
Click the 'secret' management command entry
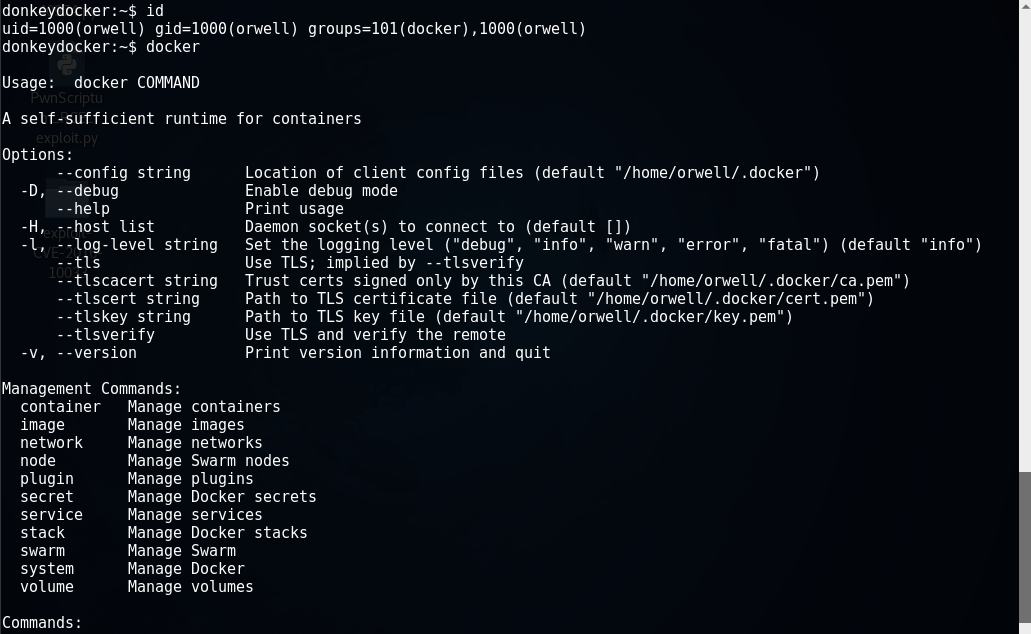(x=47, y=497)
